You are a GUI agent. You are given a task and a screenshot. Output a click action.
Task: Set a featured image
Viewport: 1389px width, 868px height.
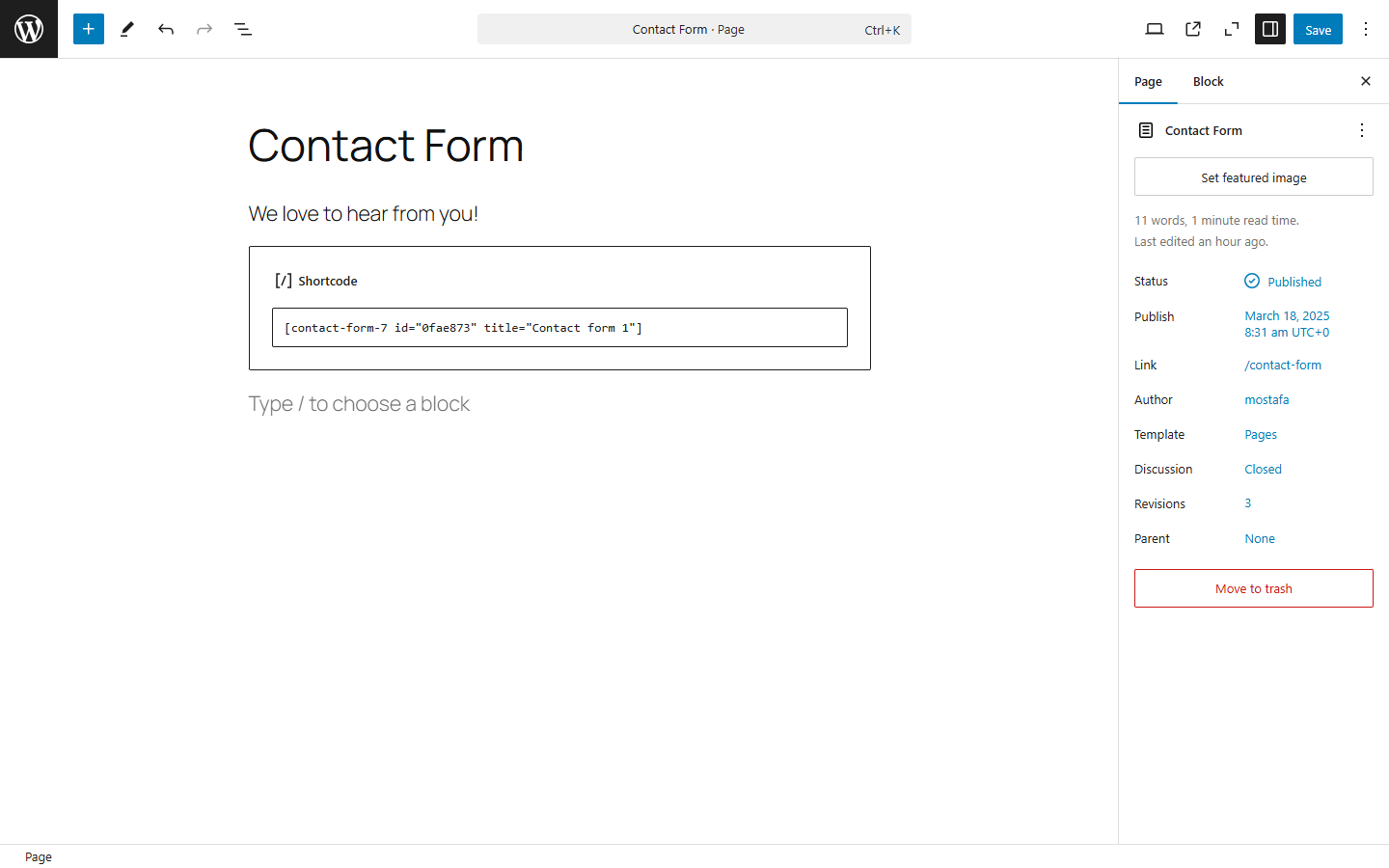(x=1253, y=176)
